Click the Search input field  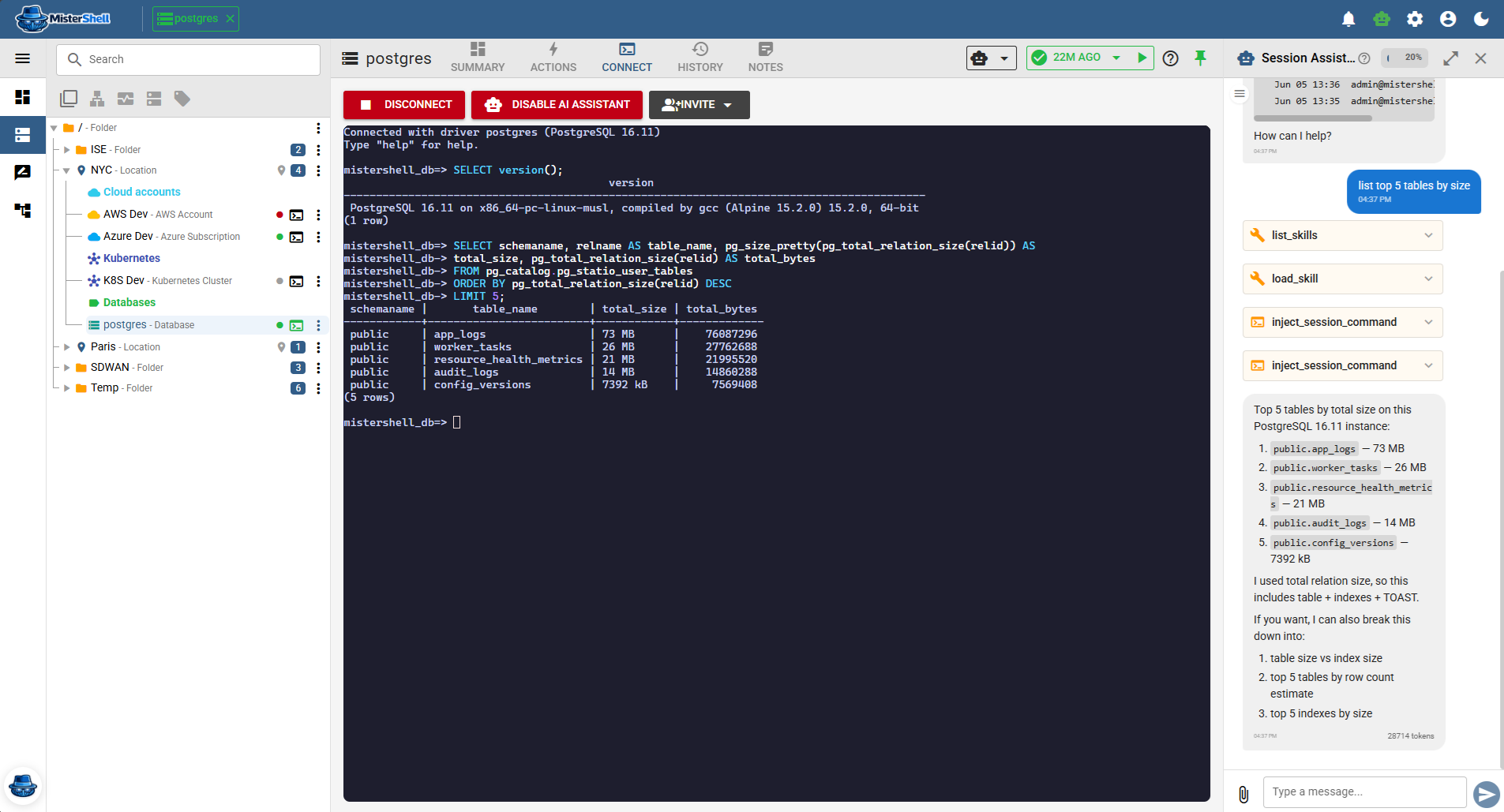pos(188,59)
